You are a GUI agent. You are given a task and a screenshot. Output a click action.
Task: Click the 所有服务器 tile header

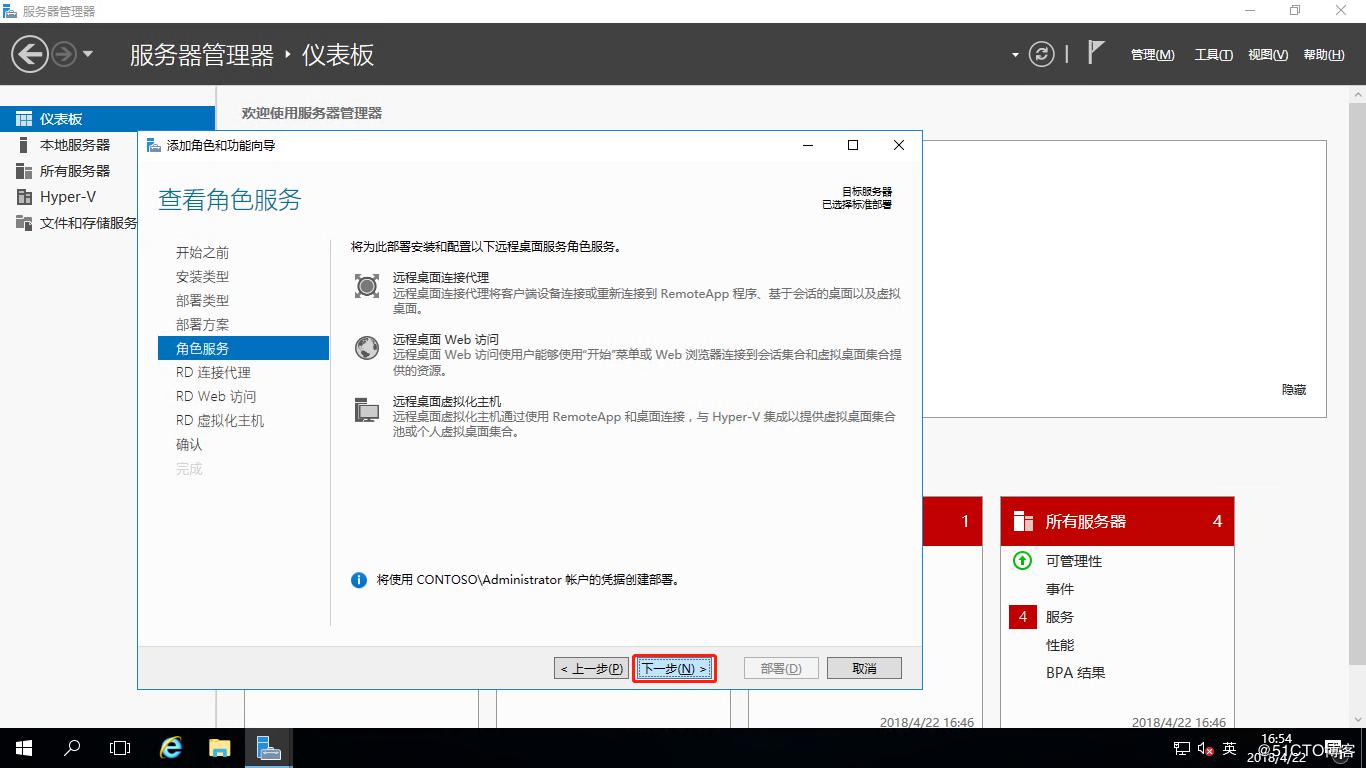1117,521
